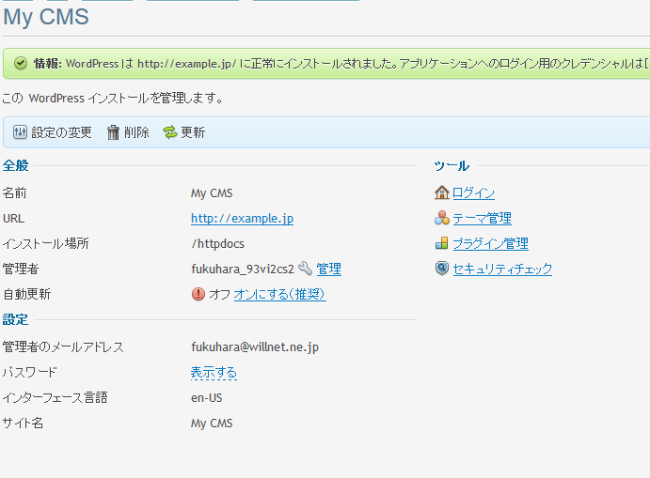Open the プラグイン管理 link
This screenshot has height=478, width=650.
click(x=490, y=243)
